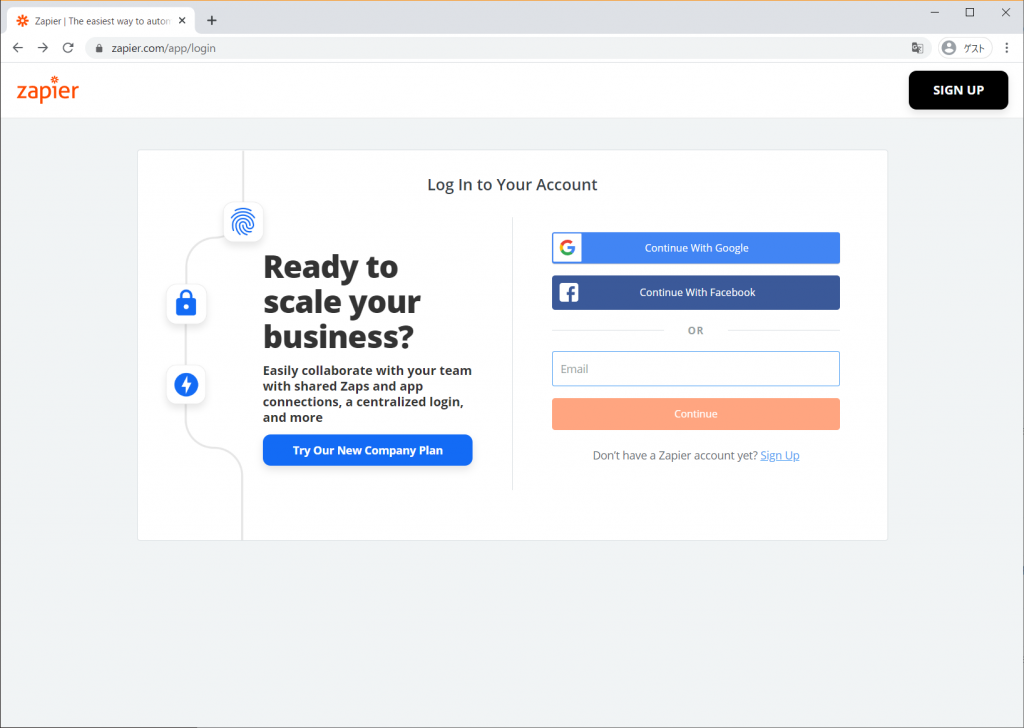Image resolution: width=1024 pixels, height=728 pixels.
Task: Click the Easily collaborate with your team text
Action: (367, 394)
